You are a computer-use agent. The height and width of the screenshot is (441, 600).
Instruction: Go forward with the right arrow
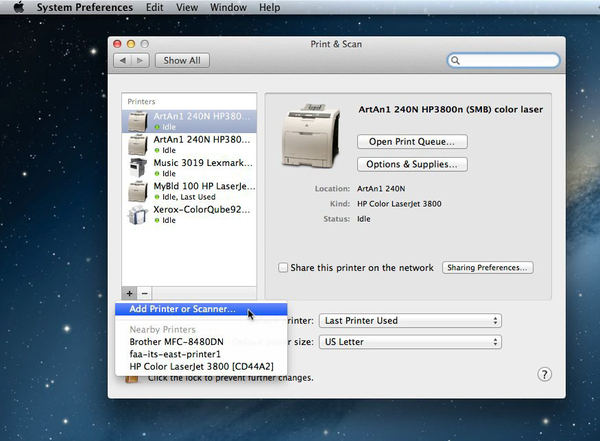140,60
